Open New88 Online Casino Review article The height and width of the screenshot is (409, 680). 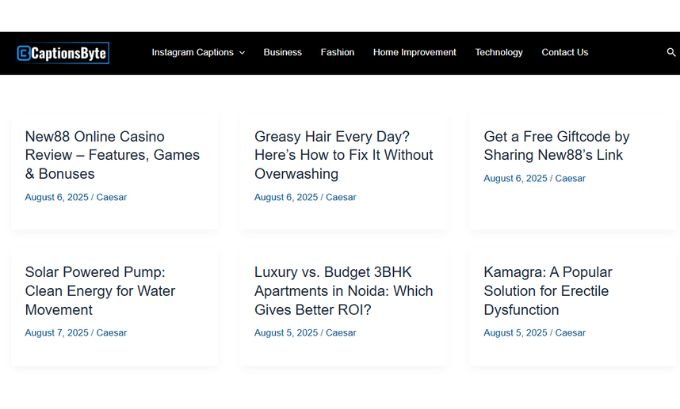pyautogui.click(x=112, y=155)
